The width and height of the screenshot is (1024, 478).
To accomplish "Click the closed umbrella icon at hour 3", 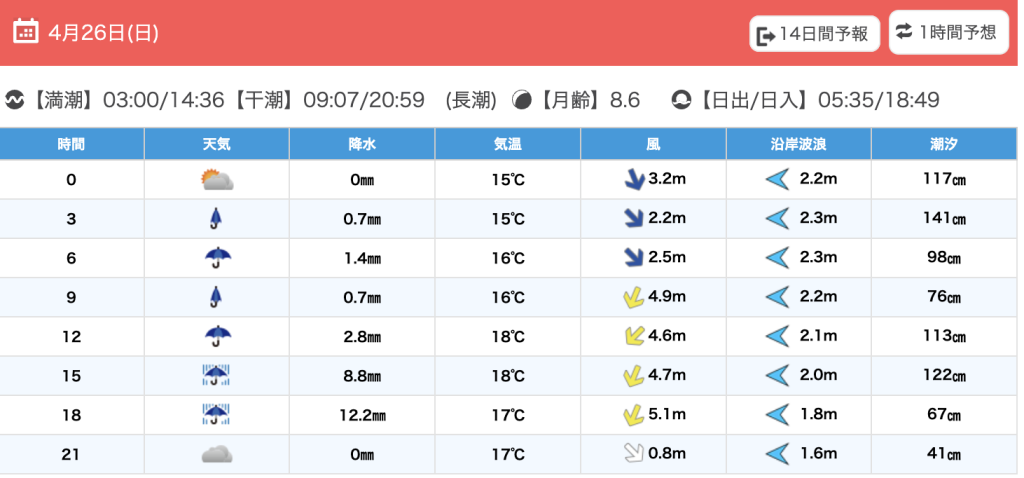I will point(216,219).
